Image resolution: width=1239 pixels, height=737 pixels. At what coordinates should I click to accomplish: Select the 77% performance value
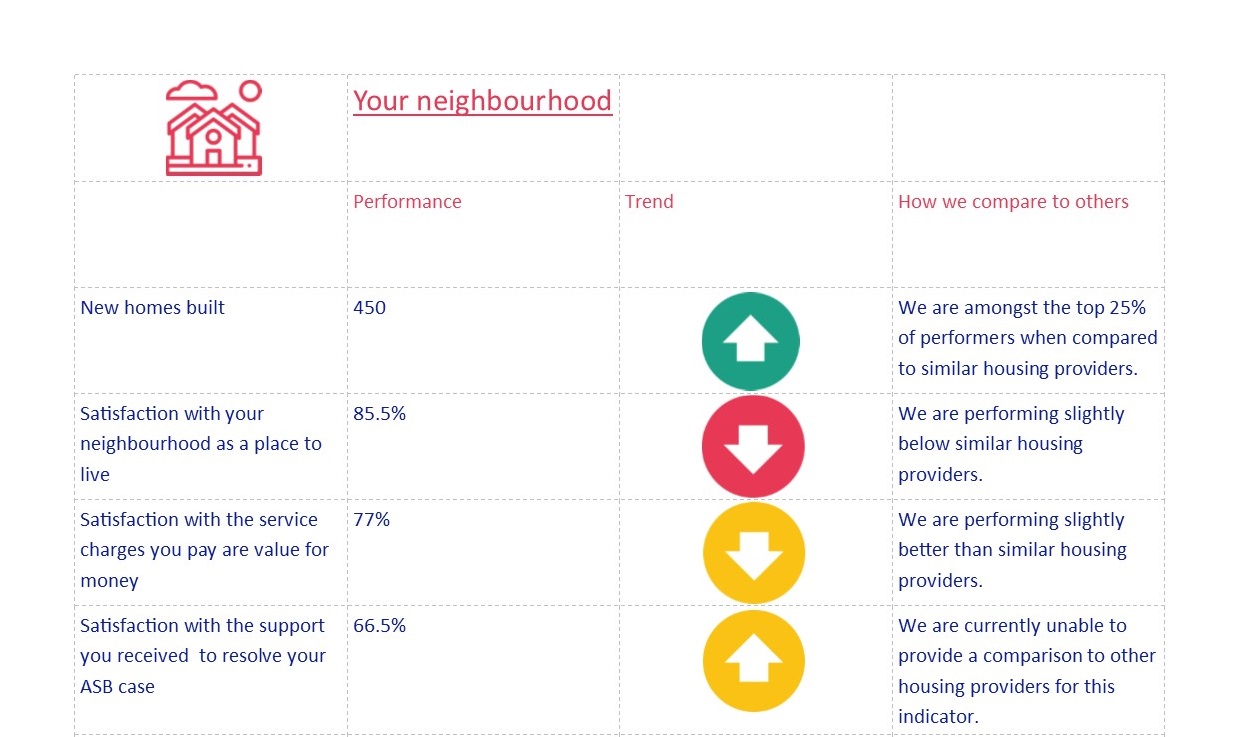click(371, 520)
